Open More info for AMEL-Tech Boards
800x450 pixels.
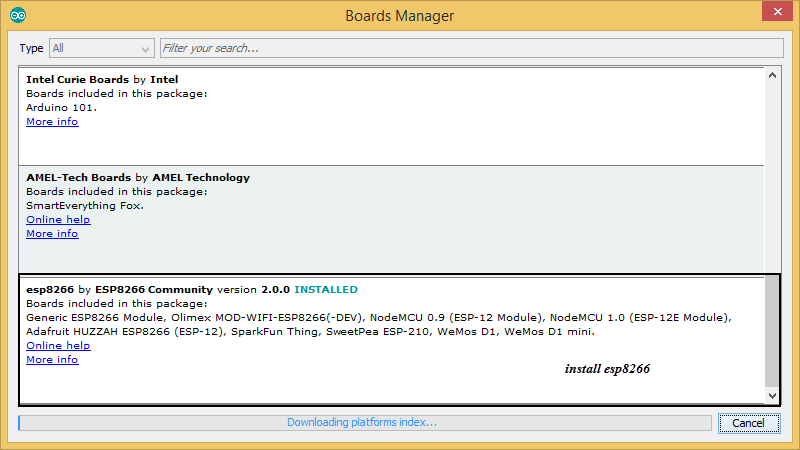(52, 233)
